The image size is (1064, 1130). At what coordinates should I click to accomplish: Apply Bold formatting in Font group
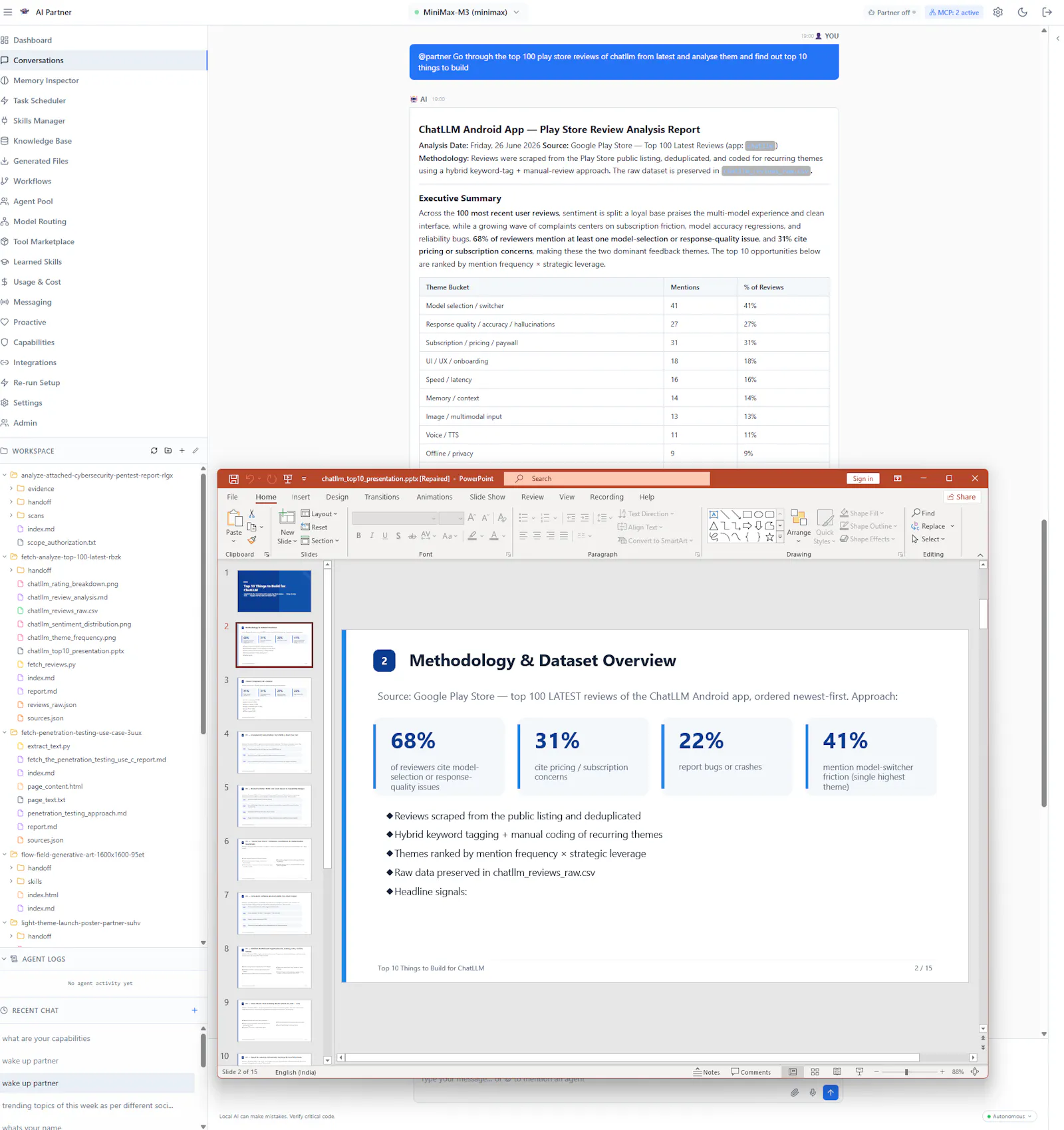[x=359, y=536]
